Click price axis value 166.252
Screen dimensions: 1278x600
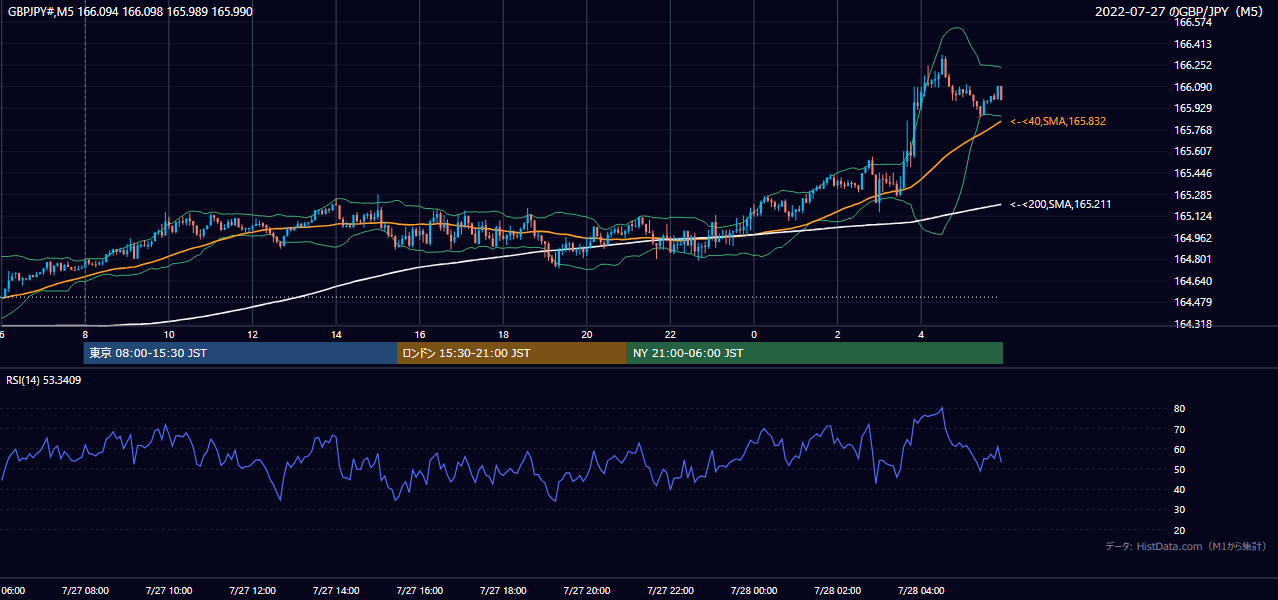(x=1192, y=65)
